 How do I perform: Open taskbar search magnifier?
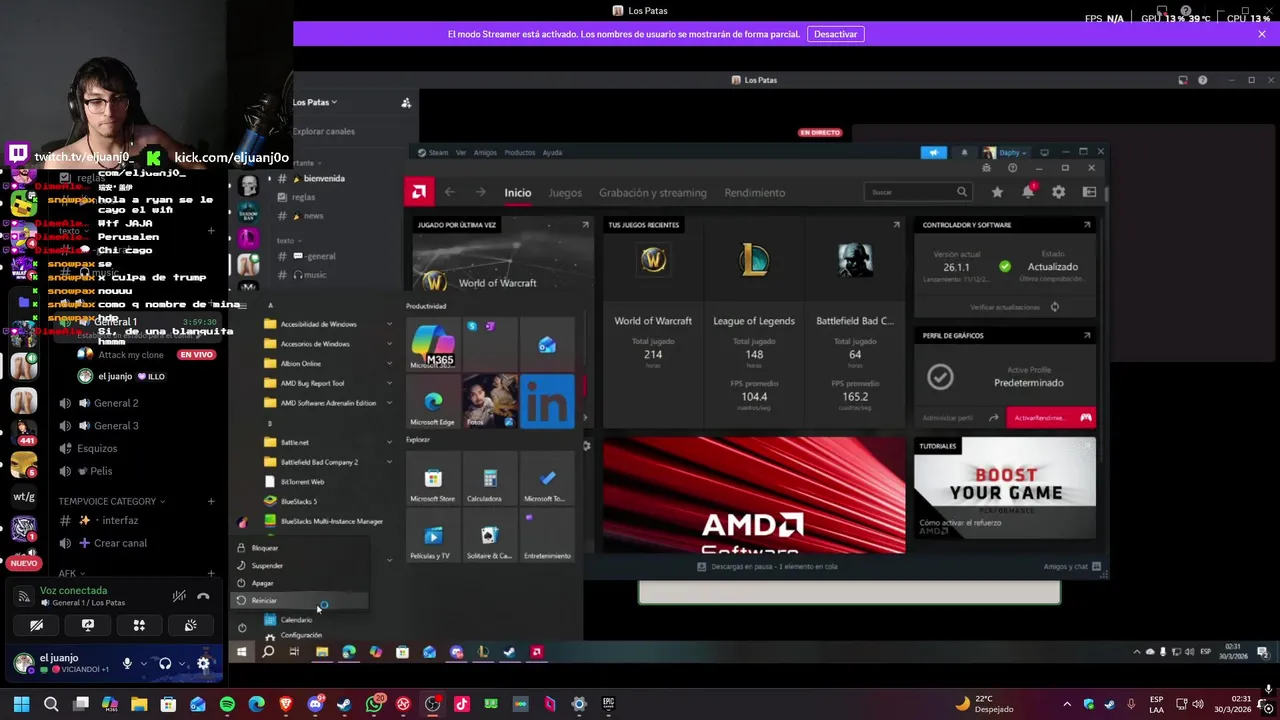point(51,704)
